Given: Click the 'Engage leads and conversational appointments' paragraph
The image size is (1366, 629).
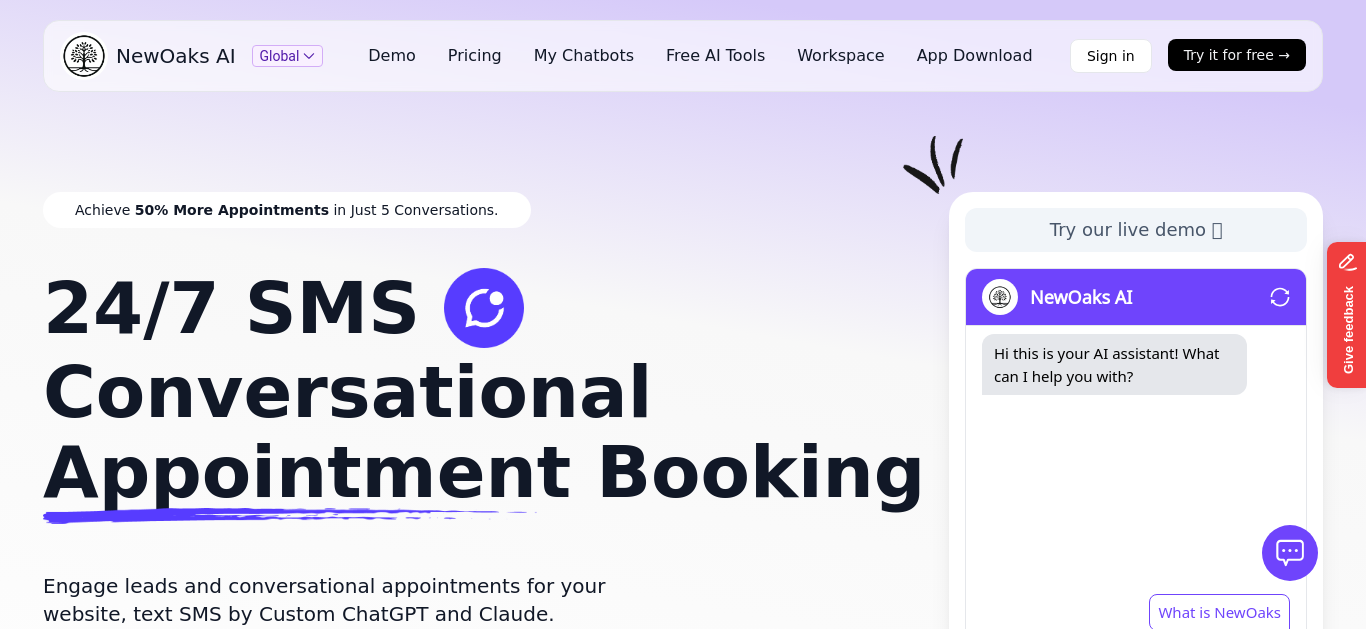Looking at the screenshot, I should tap(325, 600).
